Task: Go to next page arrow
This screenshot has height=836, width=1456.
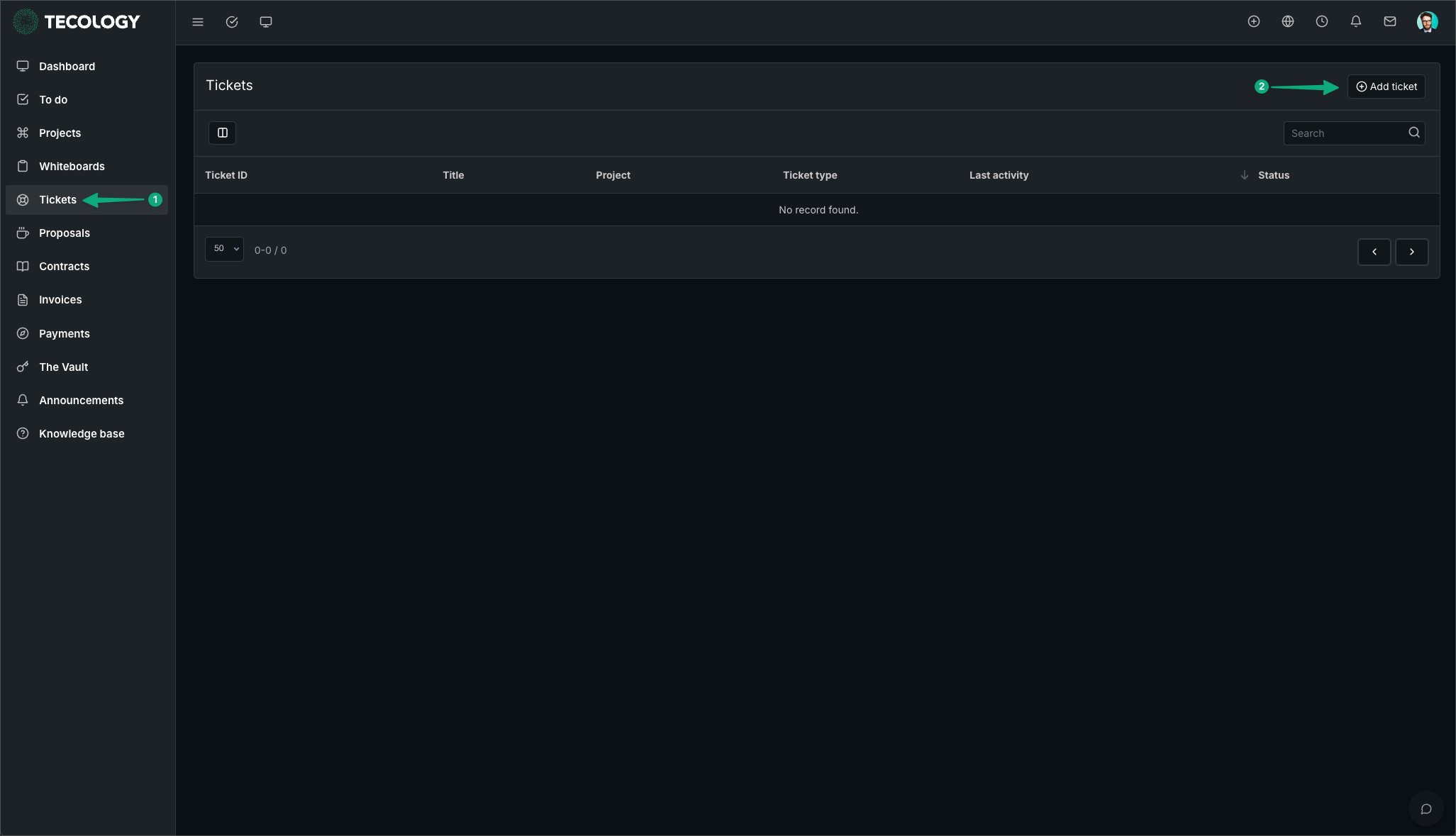Action: (x=1411, y=252)
